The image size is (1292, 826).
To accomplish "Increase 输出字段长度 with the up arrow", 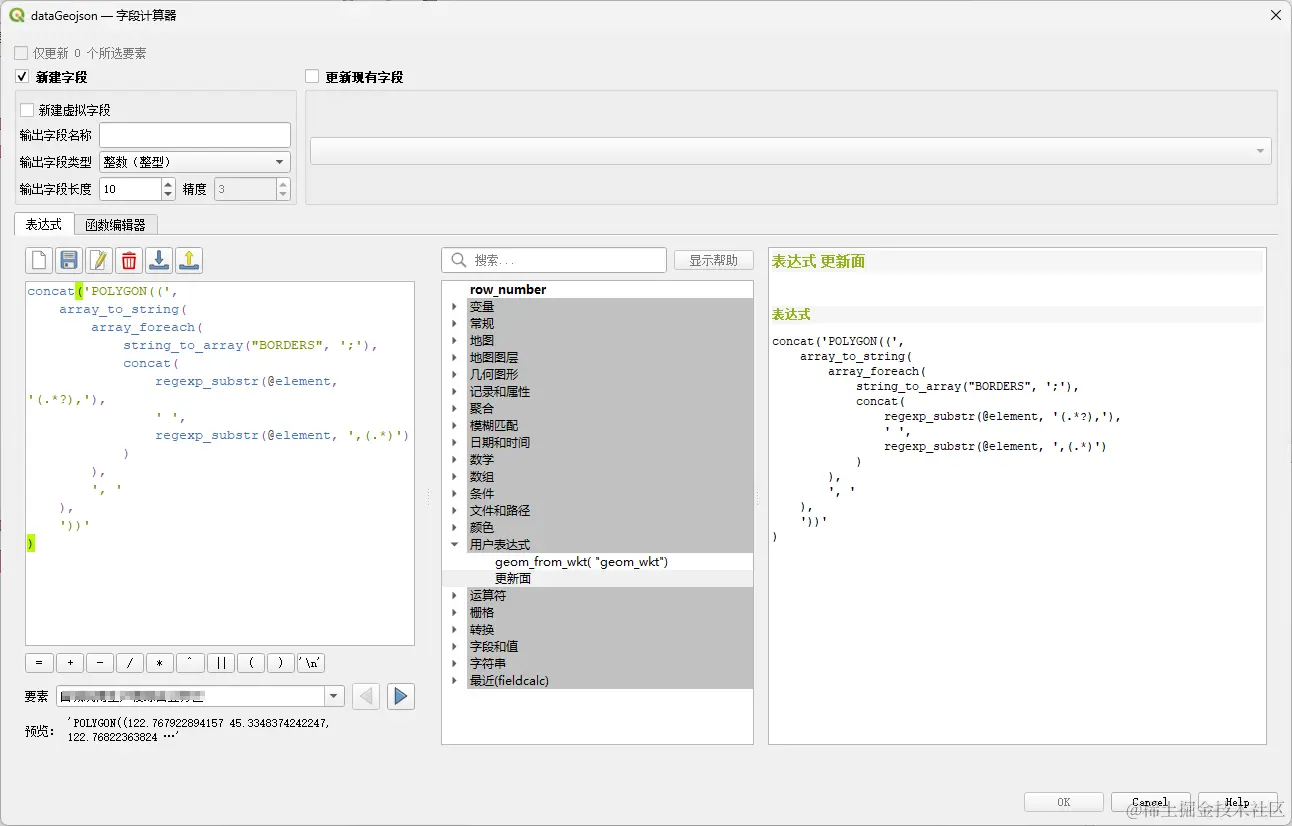I will [168, 184].
